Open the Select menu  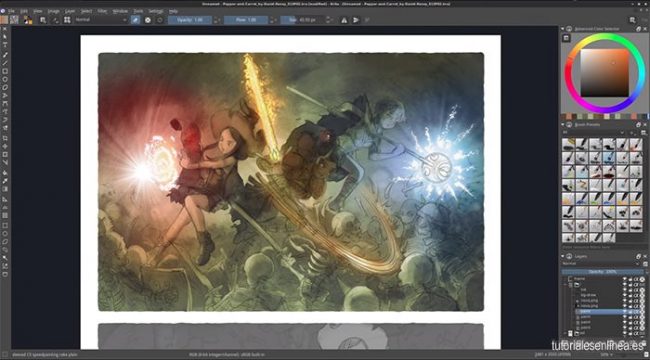[x=86, y=11]
